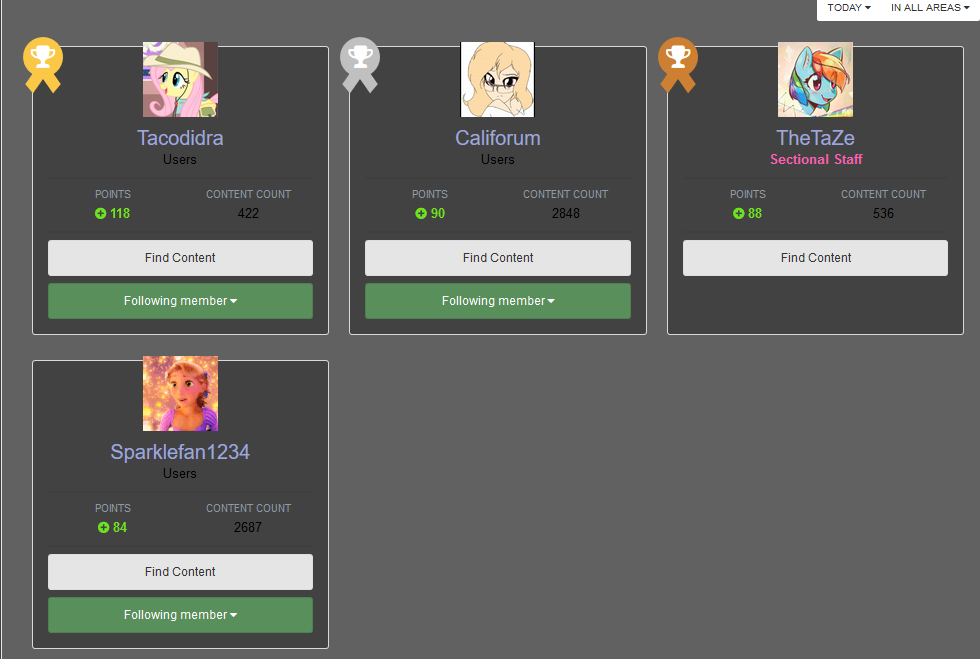Click the green plus icon beside 88 points
Image resolution: width=980 pixels, height=659 pixels.
pyautogui.click(x=738, y=214)
